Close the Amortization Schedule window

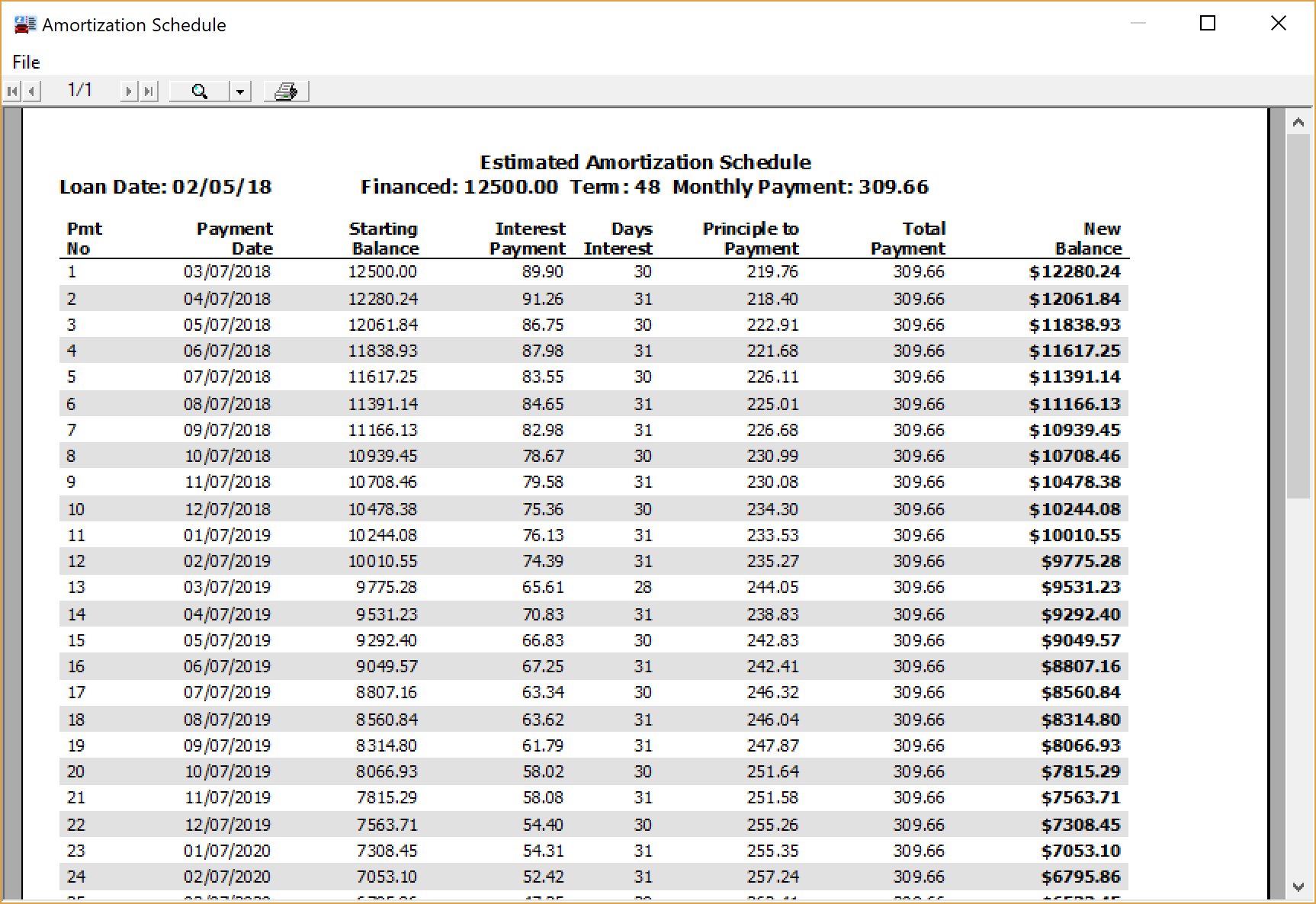click(x=1279, y=24)
